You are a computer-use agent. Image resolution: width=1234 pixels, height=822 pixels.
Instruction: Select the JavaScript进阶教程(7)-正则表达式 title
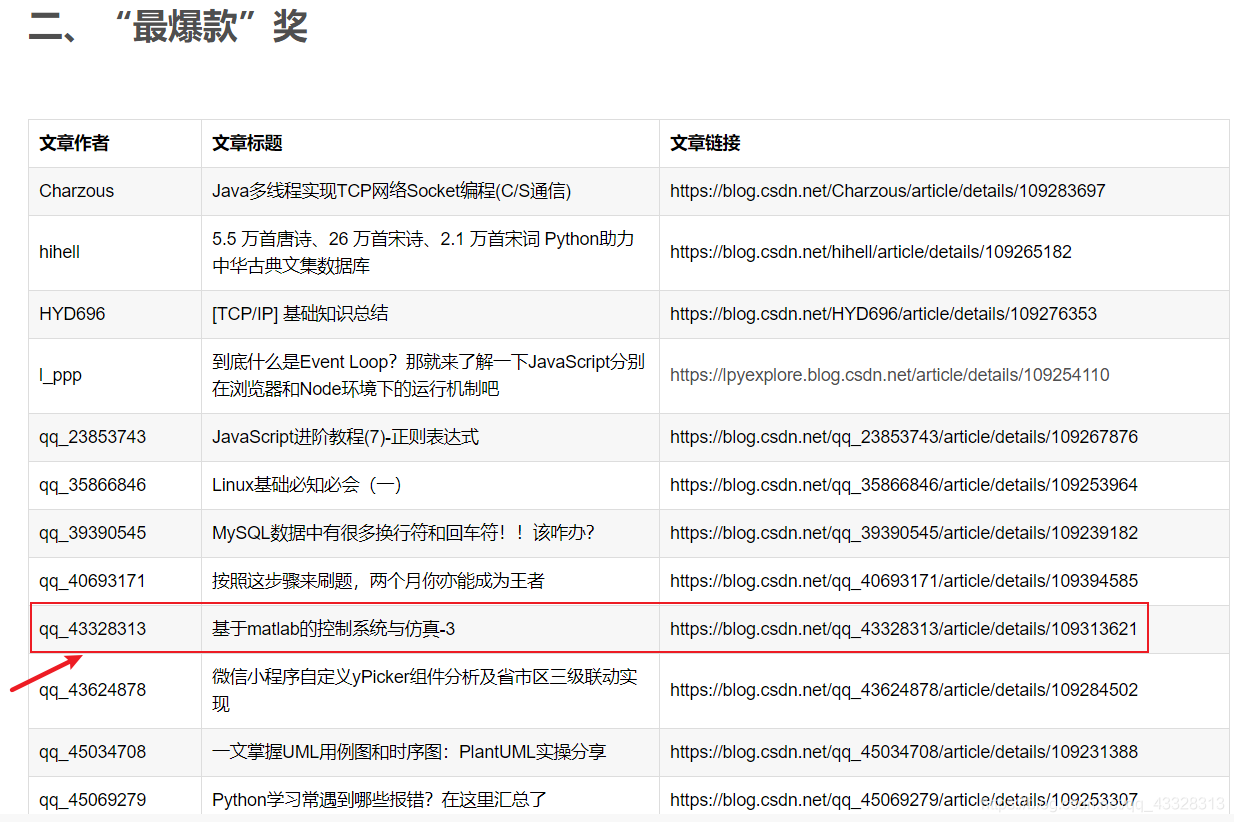[x=346, y=437]
